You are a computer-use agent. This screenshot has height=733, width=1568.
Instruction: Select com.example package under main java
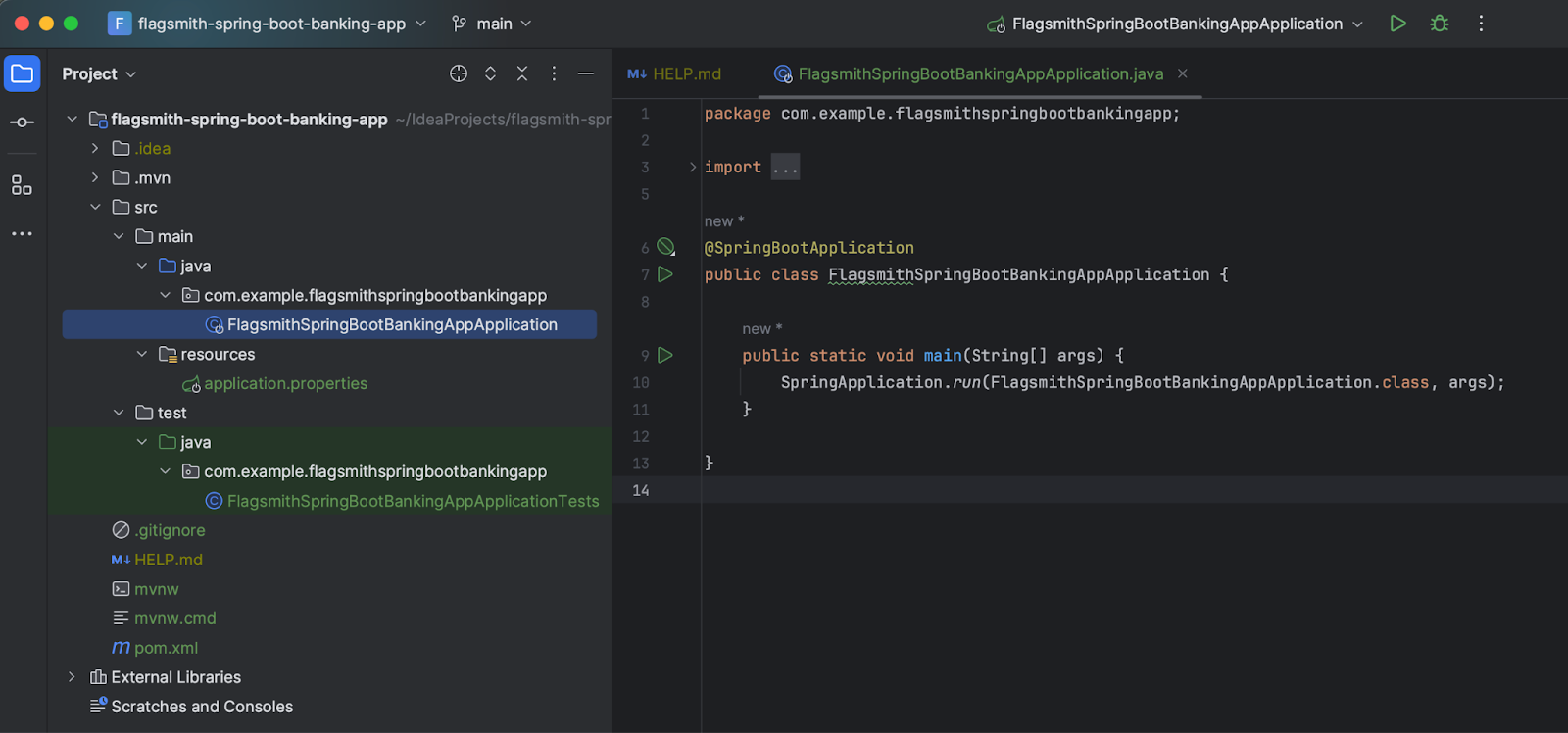pos(375,295)
